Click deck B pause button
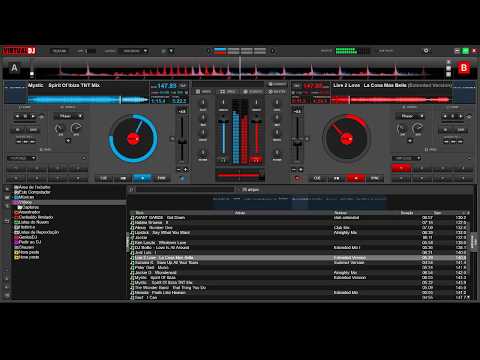480x360 pixels. point(336,178)
